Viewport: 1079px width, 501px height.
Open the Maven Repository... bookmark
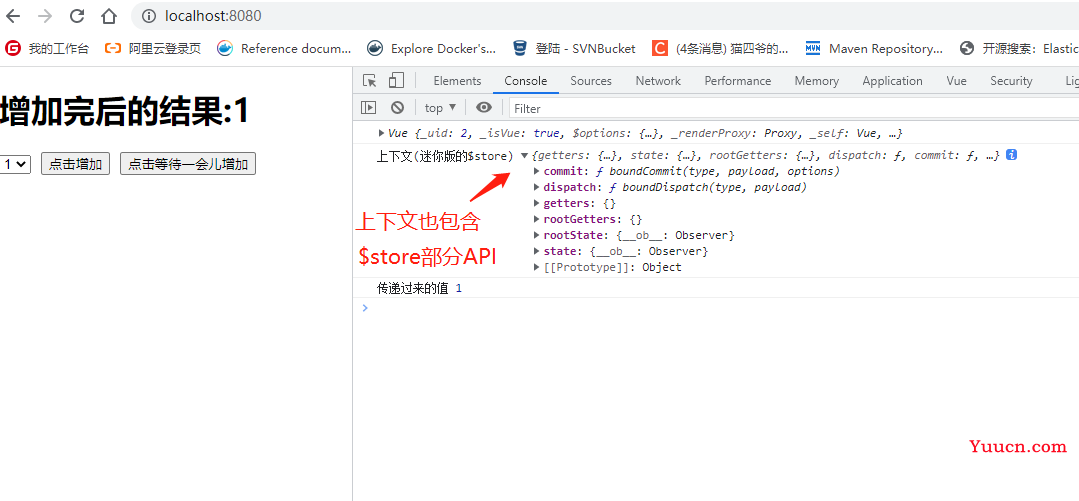[x=874, y=48]
